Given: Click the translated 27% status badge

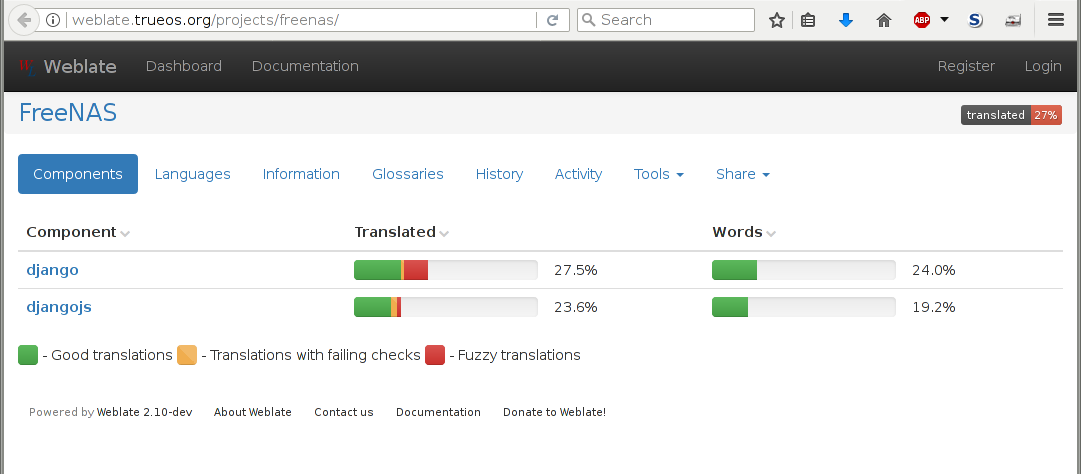Looking at the screenshot, I should pyautogui.click(x=1011, y=115).
